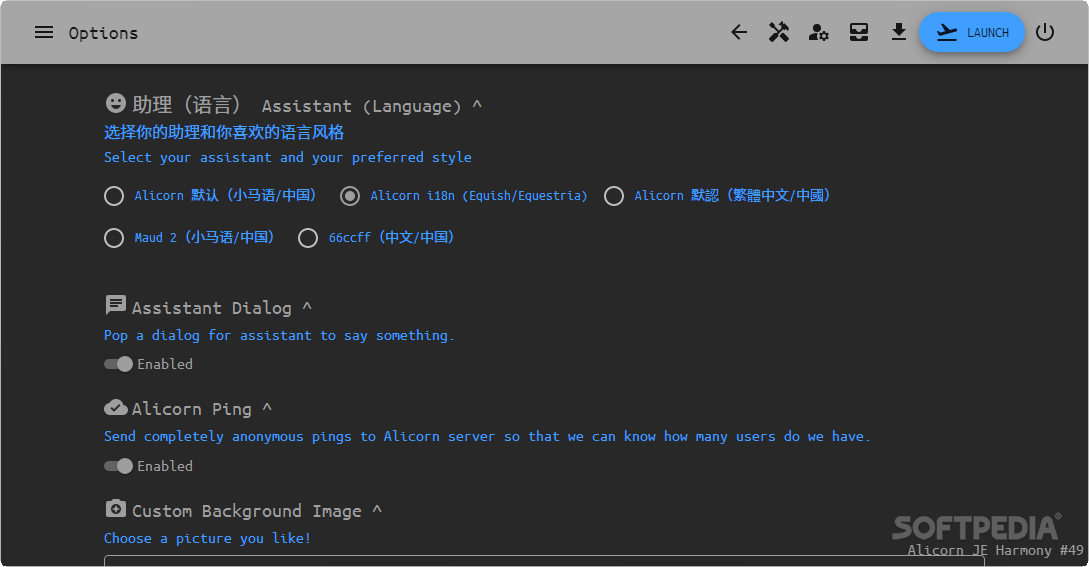Open the crossed tools utilities icon
Image resolution: width=1089 pixels, height=567 pixels.
779,32
